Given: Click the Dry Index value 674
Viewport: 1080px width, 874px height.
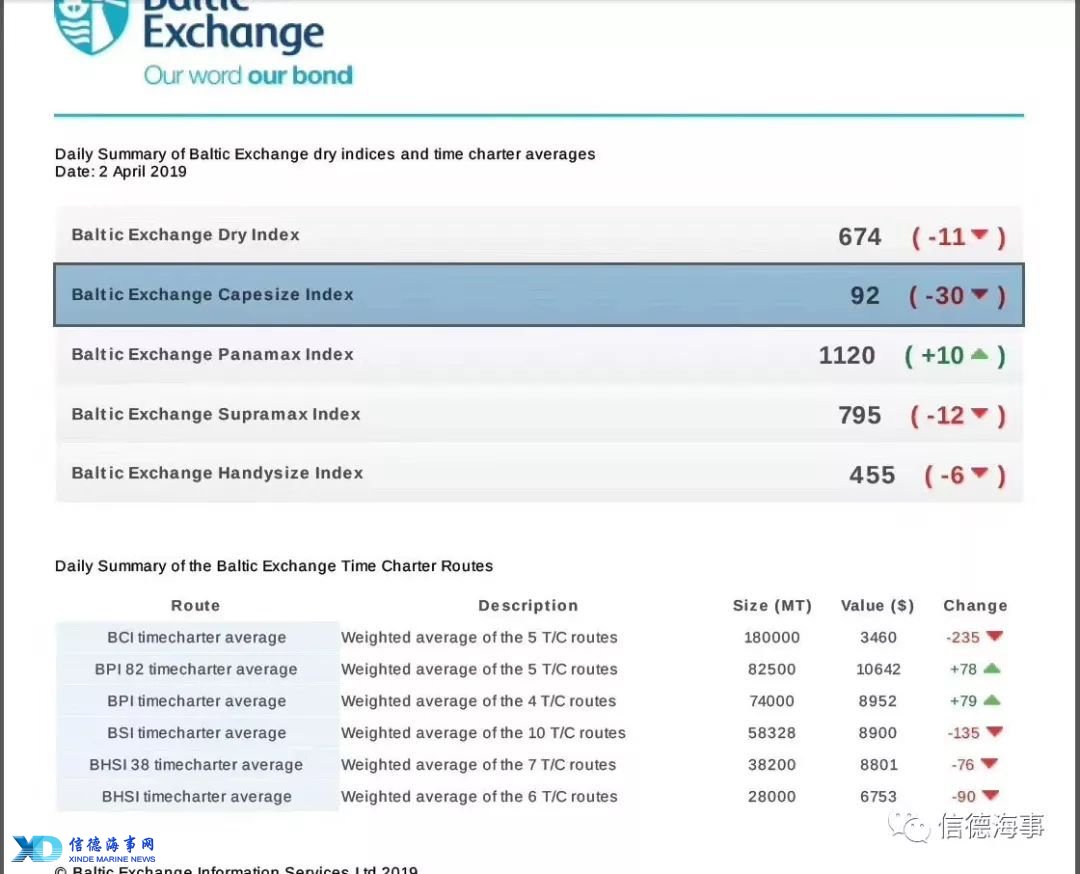Looking at the screenshot, I should [860, 237].
